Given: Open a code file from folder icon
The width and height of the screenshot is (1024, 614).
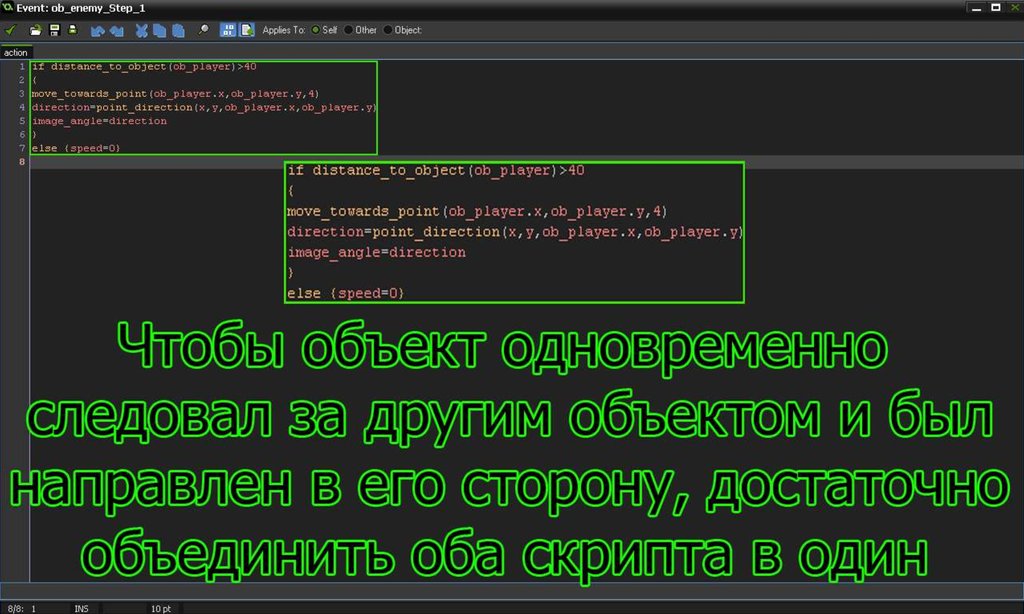Looking at the screenshot, I should [35, 30].
